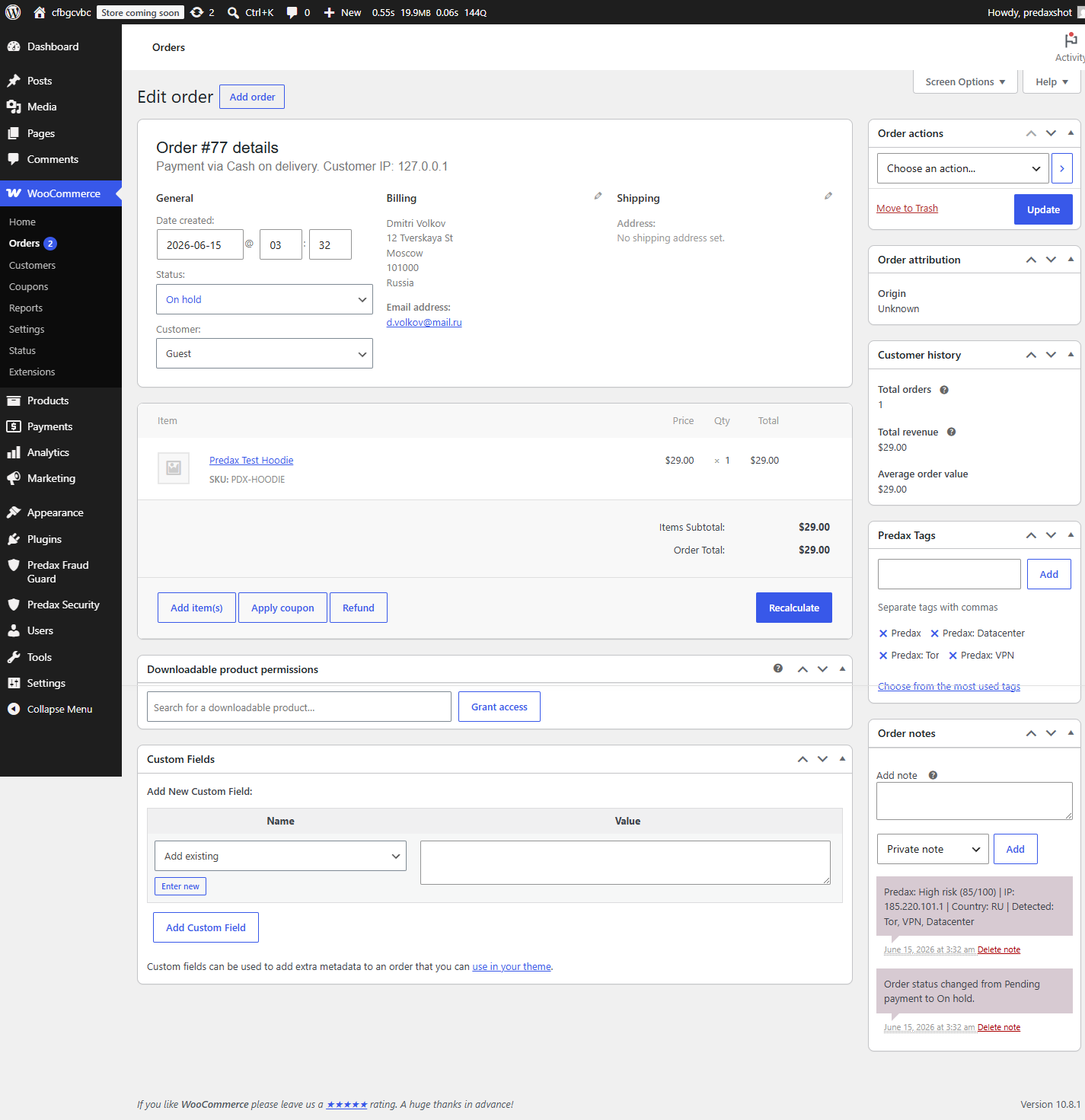This screenshot has width=1085, height=1120.
Task: Apply chosen order action arrow button
Action: pos(1062,168)
